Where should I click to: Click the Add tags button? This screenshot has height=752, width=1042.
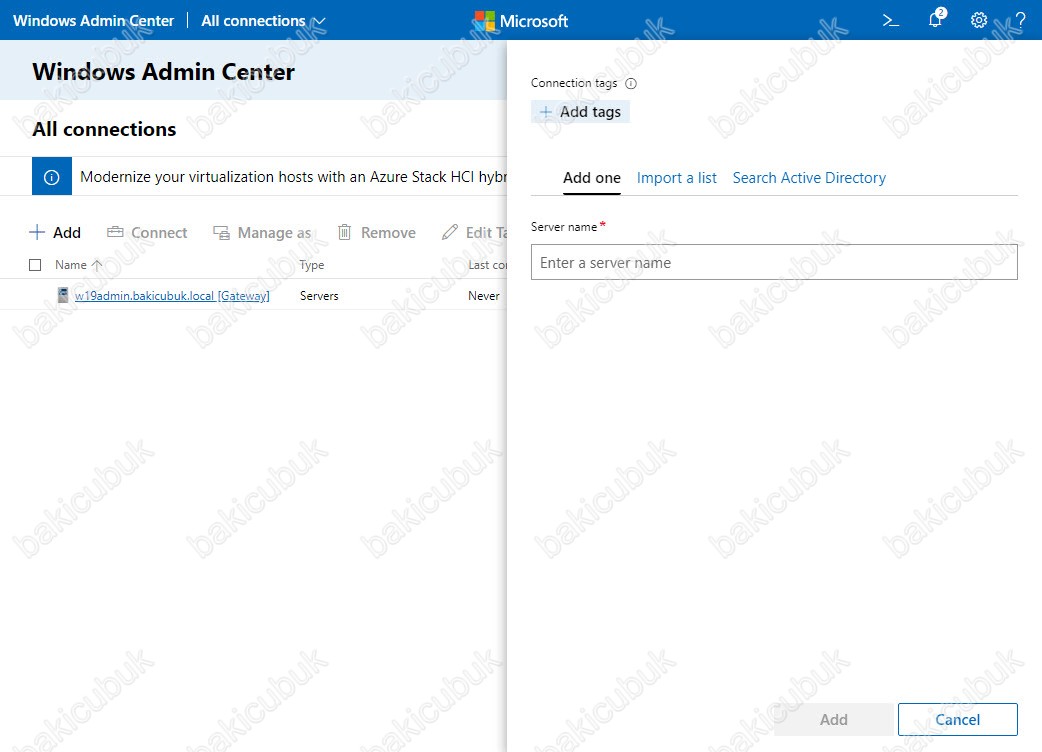pyautogui.click(x=580, y=112)
